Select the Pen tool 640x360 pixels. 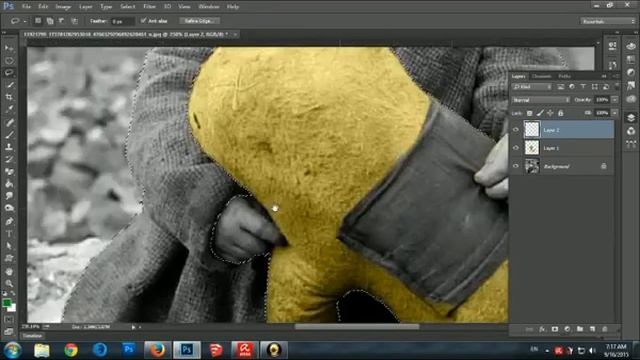[9, 221]
